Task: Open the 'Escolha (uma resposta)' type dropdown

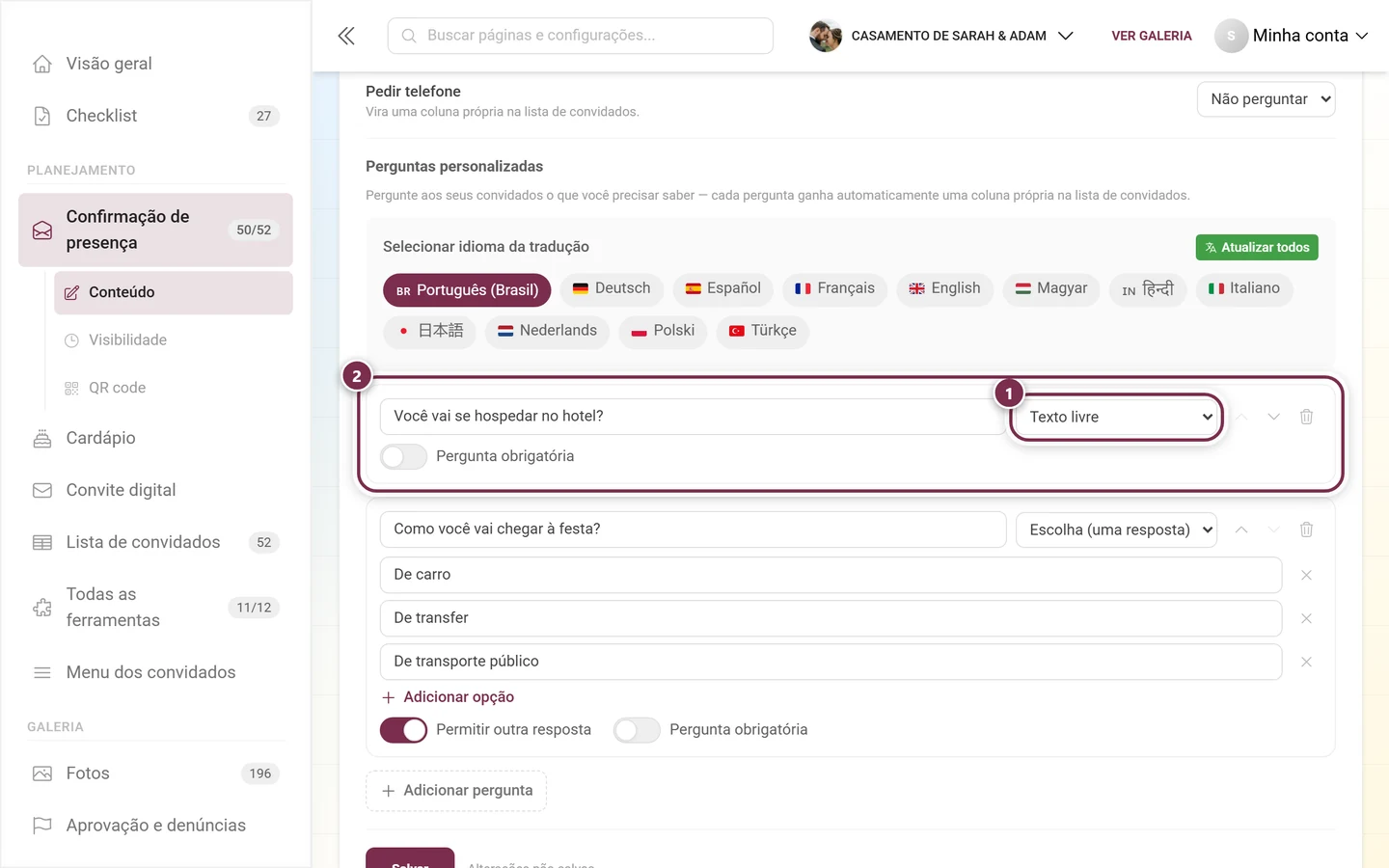Action: (1116, 529)
